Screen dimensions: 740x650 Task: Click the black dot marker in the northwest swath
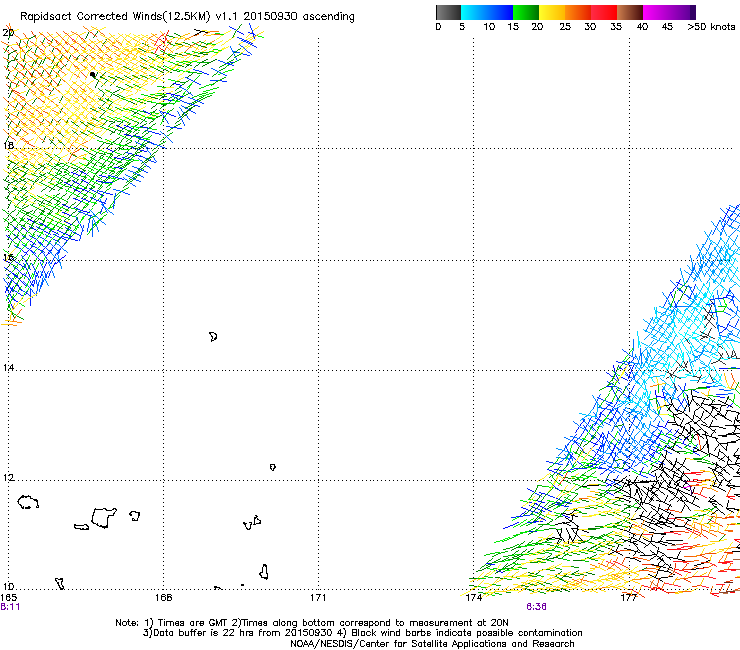click(92, 75)
